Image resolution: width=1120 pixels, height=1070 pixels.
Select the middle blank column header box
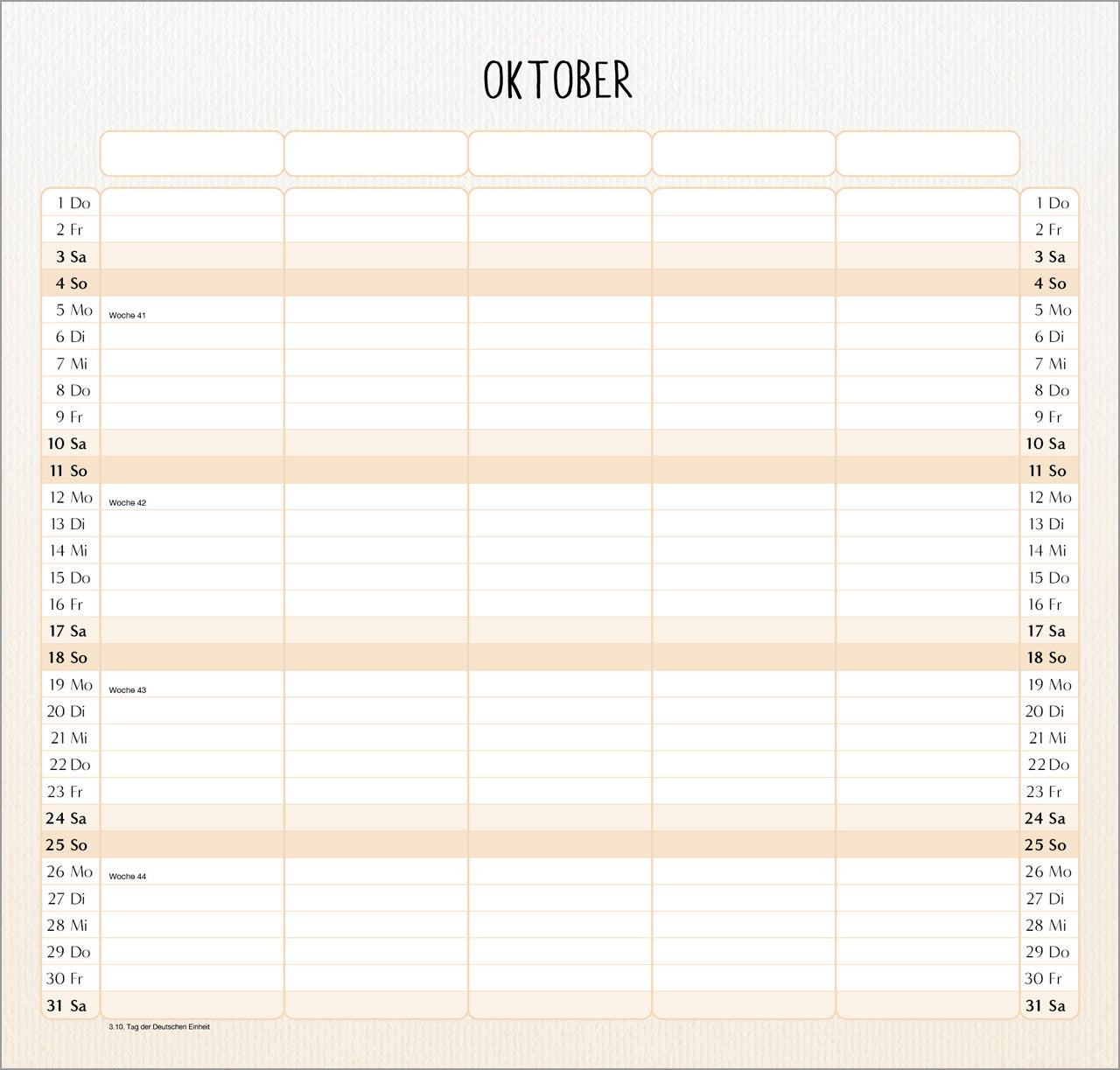[x=559, y=154]
